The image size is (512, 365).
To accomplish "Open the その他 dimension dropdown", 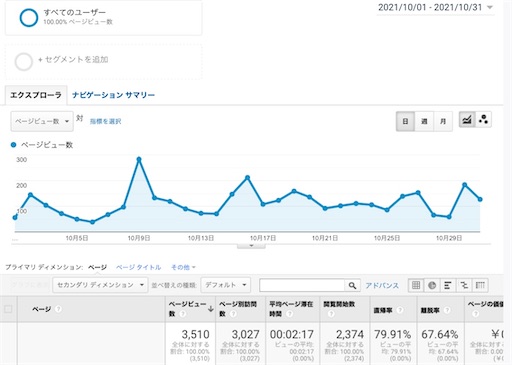I will (x=183, y=267).
